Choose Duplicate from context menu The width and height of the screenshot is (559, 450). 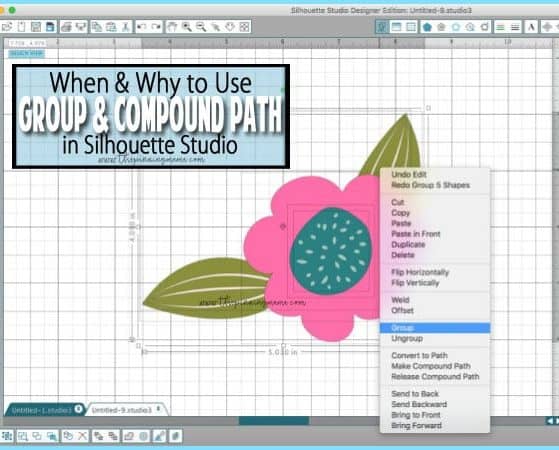[408, 245]
